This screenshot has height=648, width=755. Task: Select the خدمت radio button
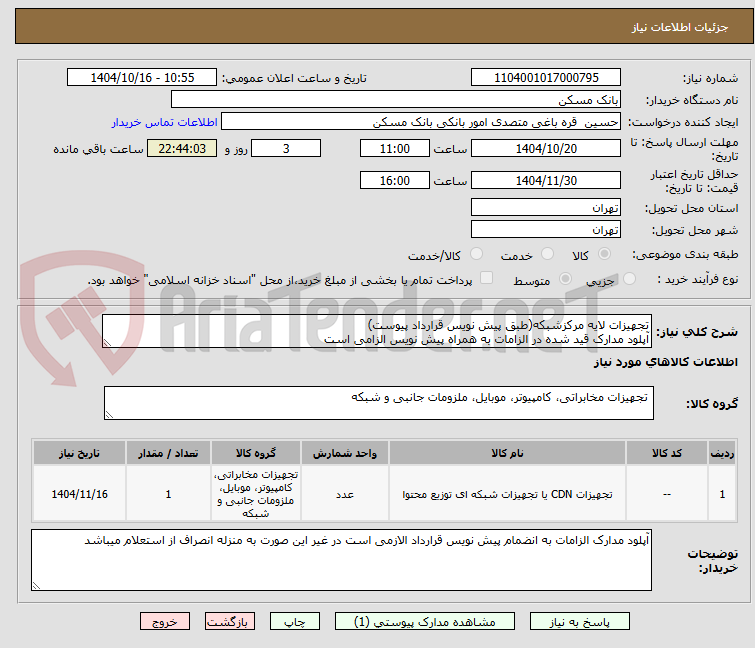point(547,254)
